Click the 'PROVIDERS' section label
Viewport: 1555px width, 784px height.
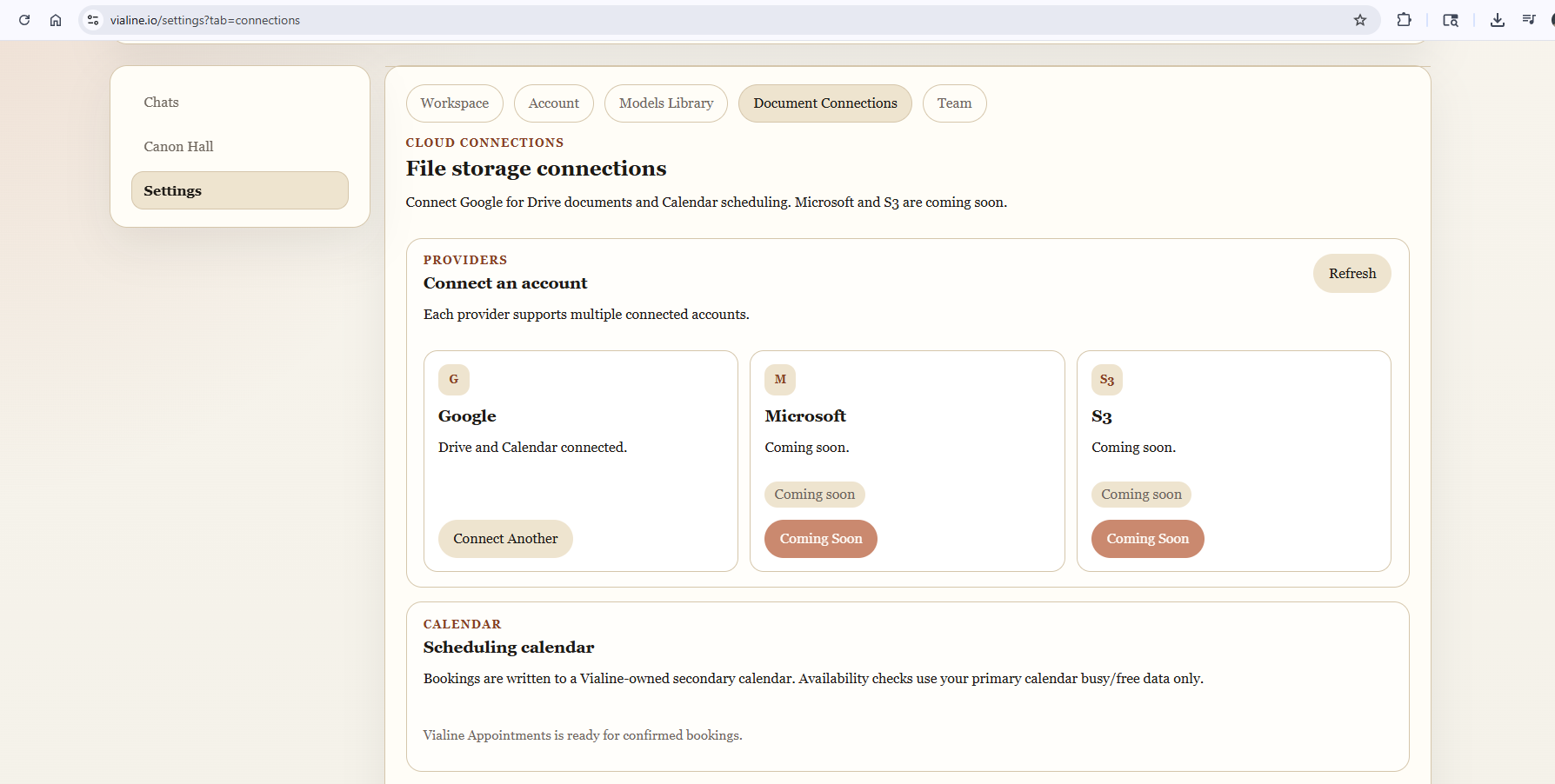click(x=465, y=260)
